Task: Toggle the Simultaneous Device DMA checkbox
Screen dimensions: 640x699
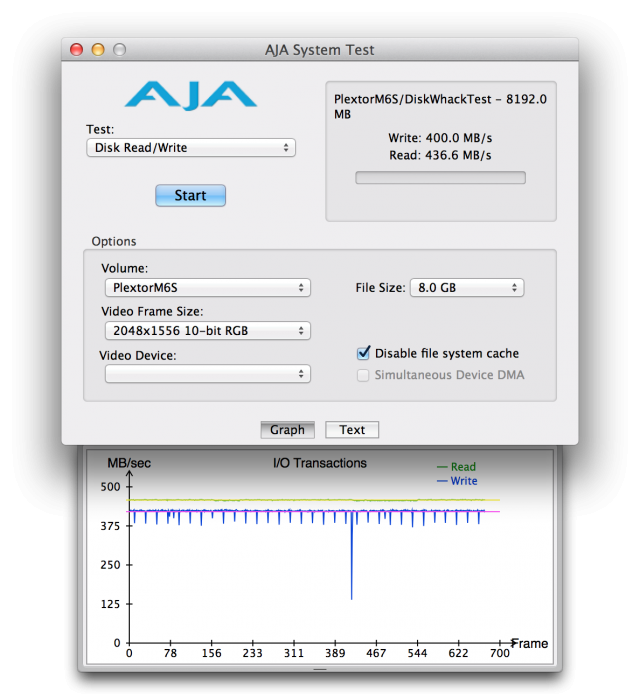Action: click(363, 375)
